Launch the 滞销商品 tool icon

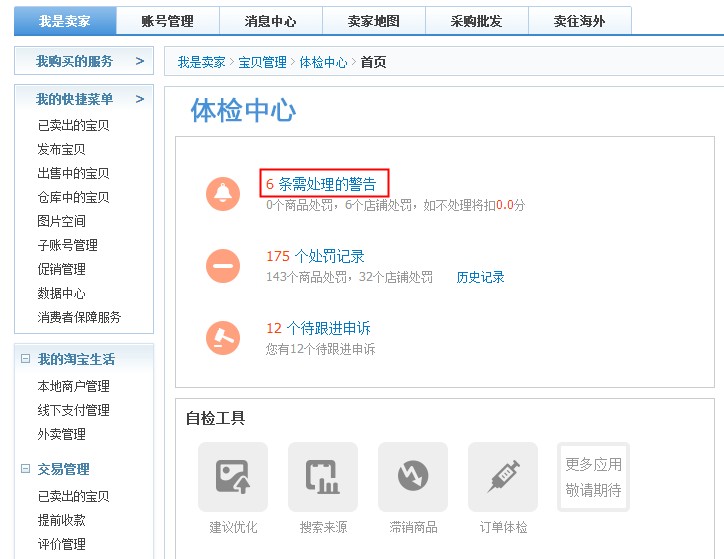coord(413,477)
